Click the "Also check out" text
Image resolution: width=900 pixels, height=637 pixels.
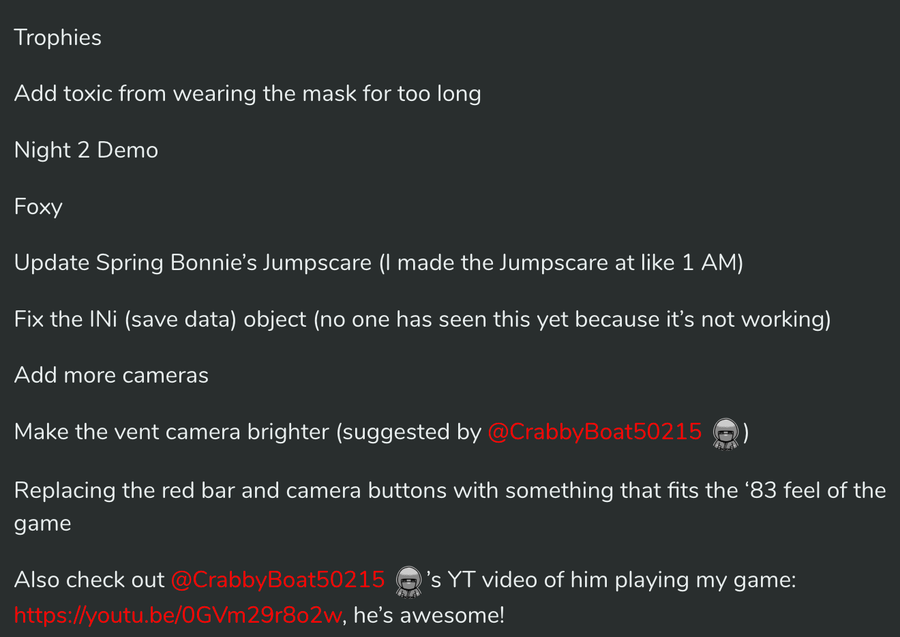pyautogui.click(x=89, y=580)
